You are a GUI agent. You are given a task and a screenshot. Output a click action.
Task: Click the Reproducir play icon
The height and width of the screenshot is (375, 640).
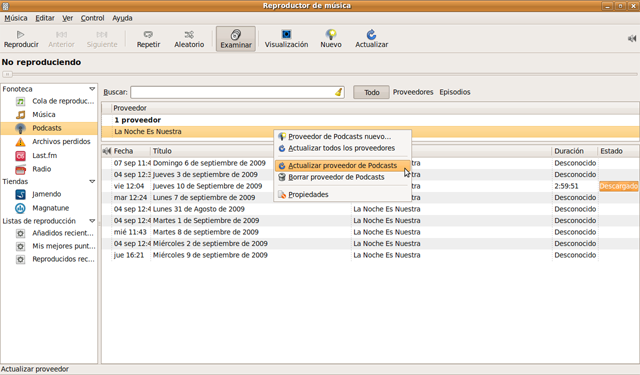(x=20, y=35)
